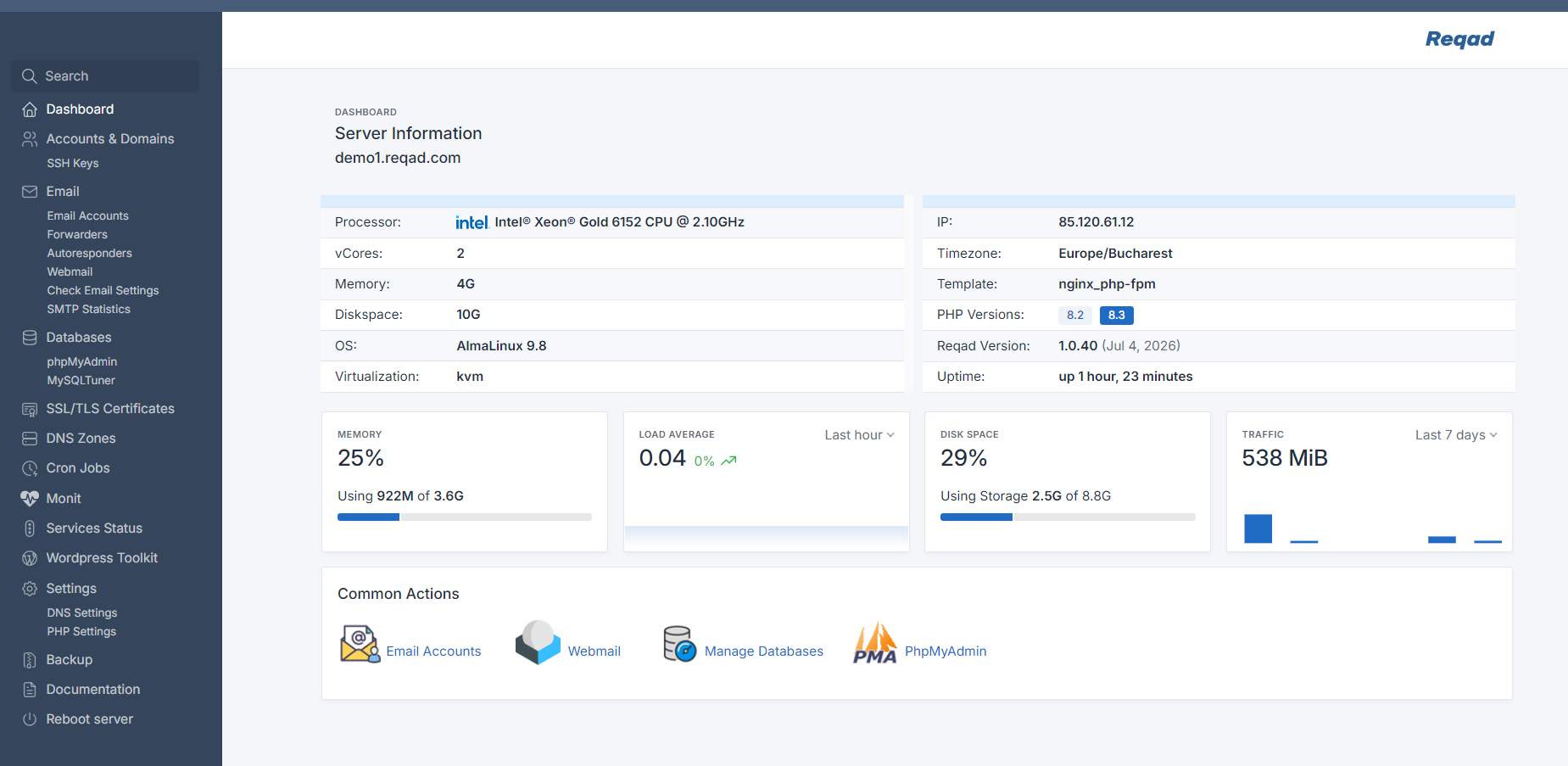This screenshot has width=1568, height=766.
Task: Click the Email Accounts envelope icon in Common Actions
Action: 360,644
